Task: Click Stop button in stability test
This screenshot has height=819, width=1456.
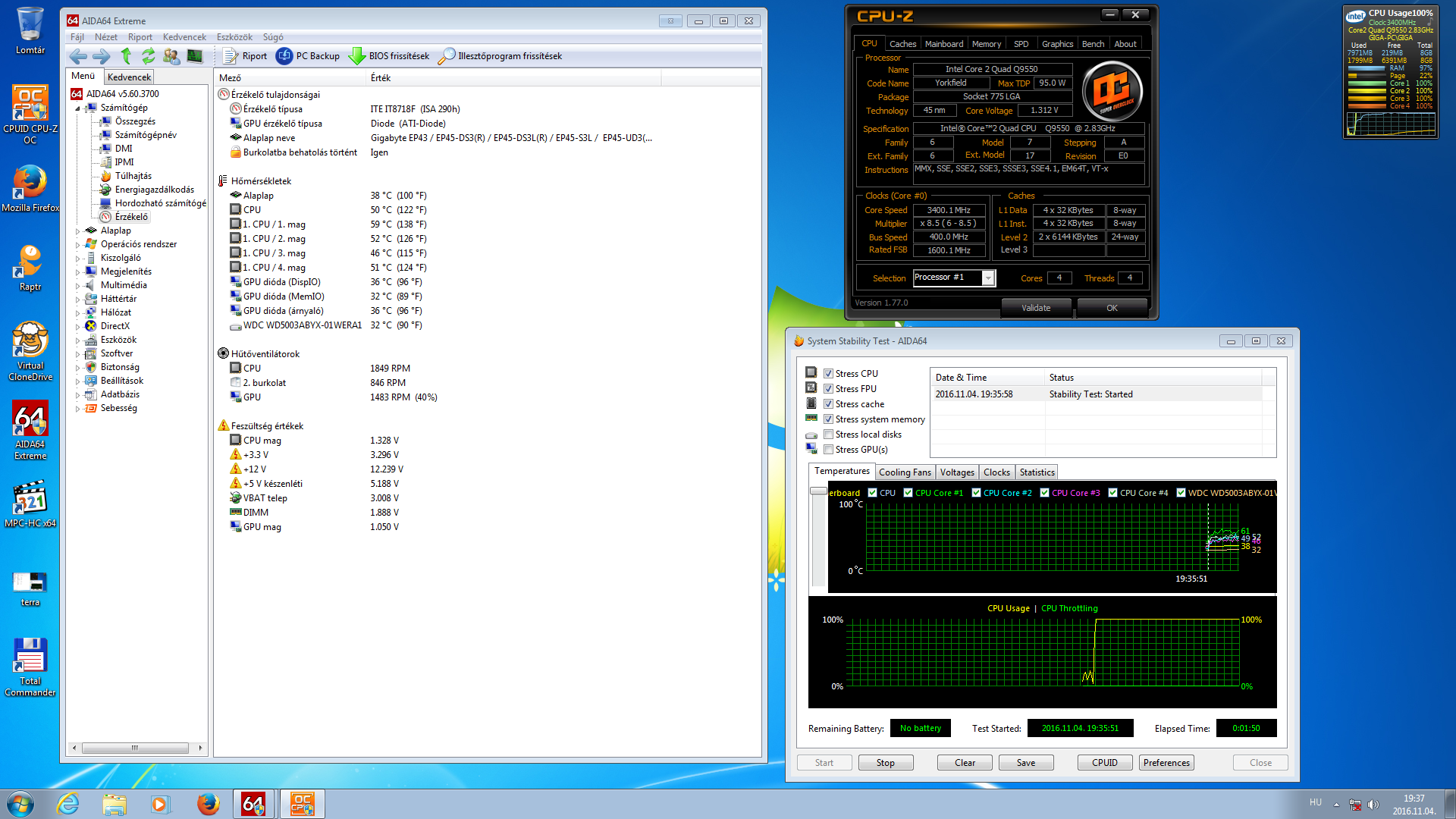Action: [886, 763]
